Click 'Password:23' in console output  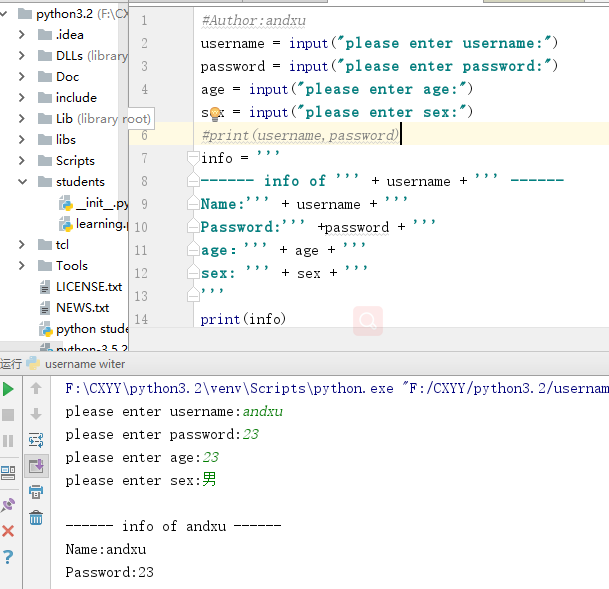tap(110, 572)
